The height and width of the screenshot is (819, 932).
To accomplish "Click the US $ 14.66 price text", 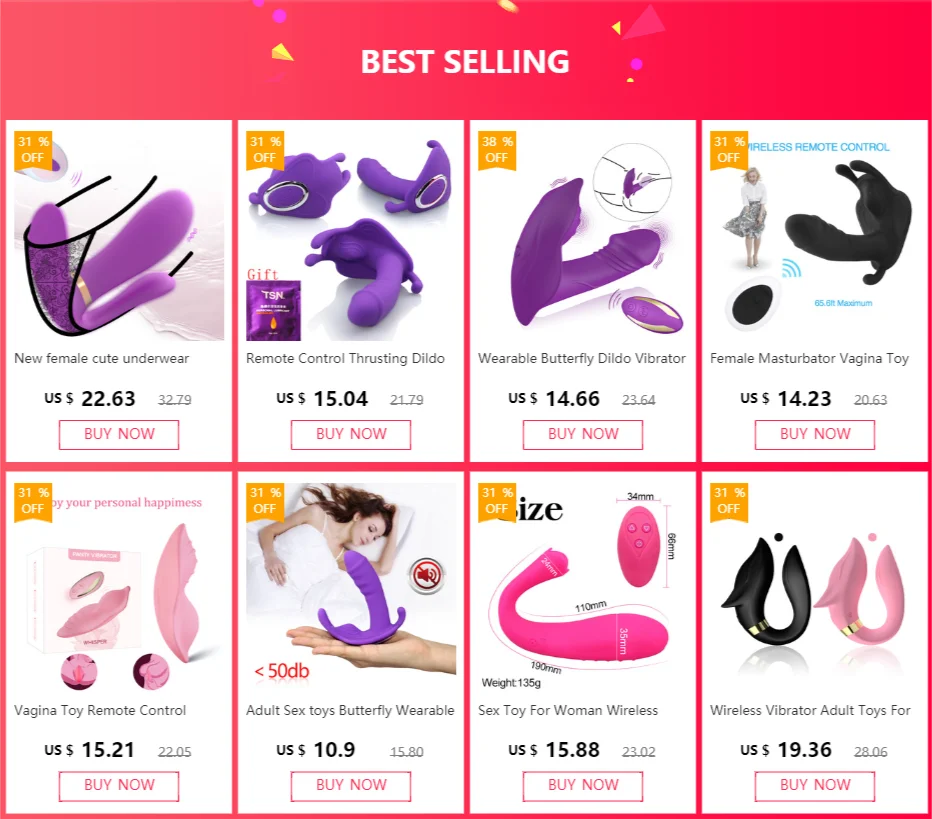I will tap(554, 398).
